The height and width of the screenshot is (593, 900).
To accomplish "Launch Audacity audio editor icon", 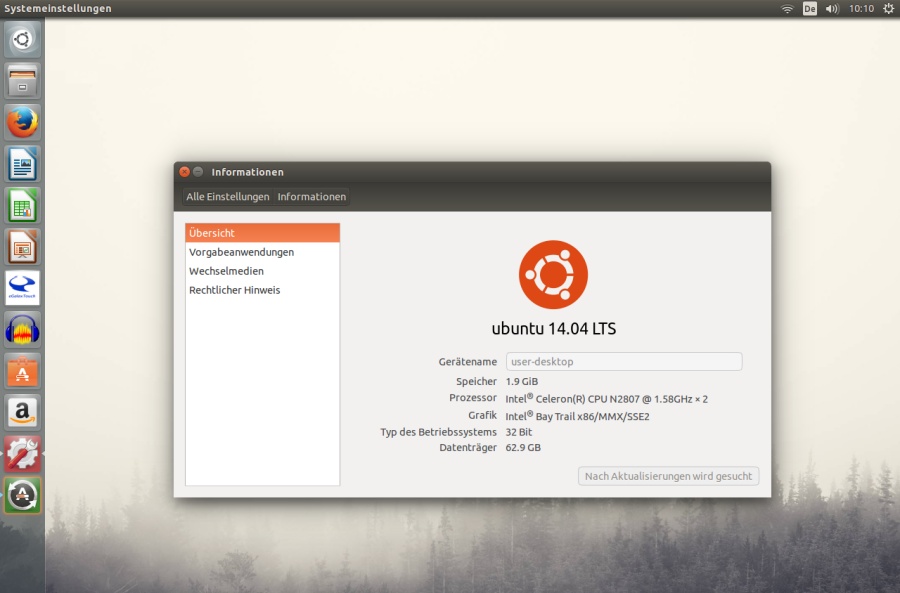I will pos(22,330).
